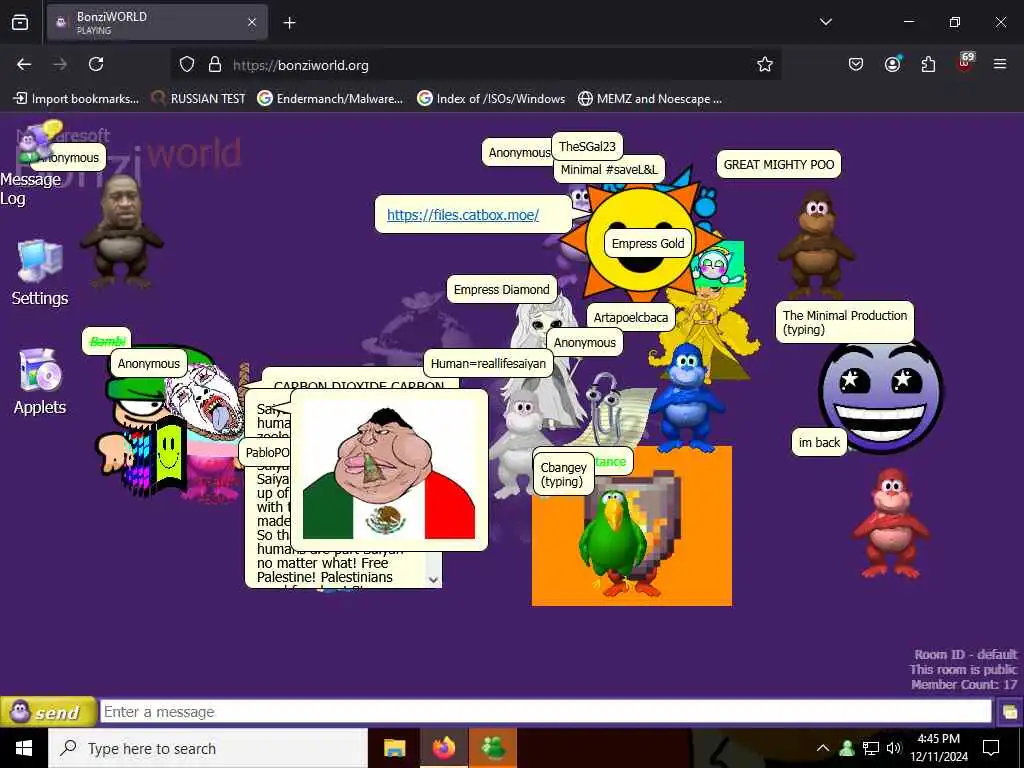Viewport: 1024px width, 768px height.
Task: Click the Human=reallifesaiyan name tag
Action: click(x=488, y=364)
